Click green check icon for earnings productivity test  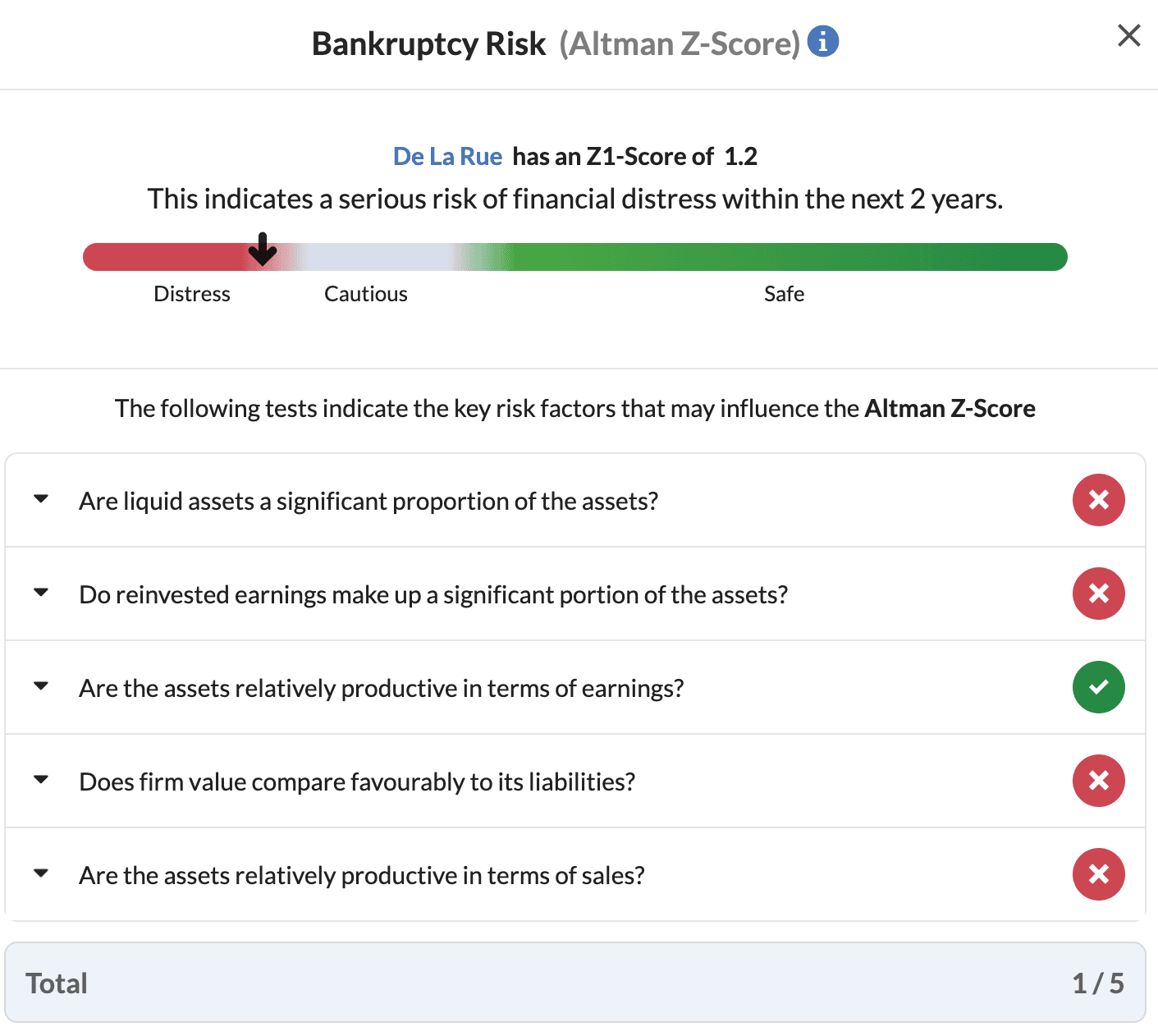1098,687
